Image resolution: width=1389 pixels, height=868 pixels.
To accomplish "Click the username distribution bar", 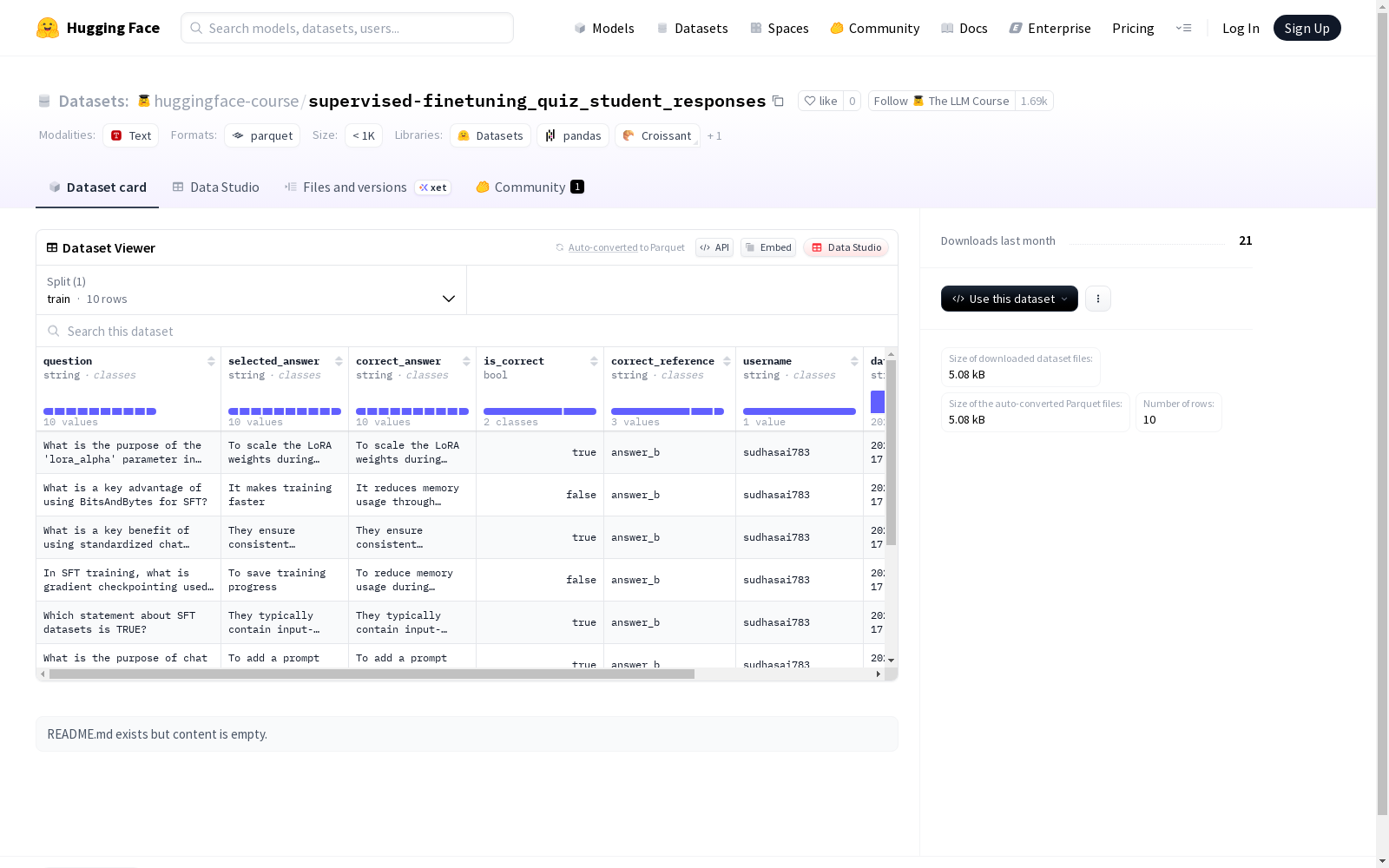I will (800, 411).
